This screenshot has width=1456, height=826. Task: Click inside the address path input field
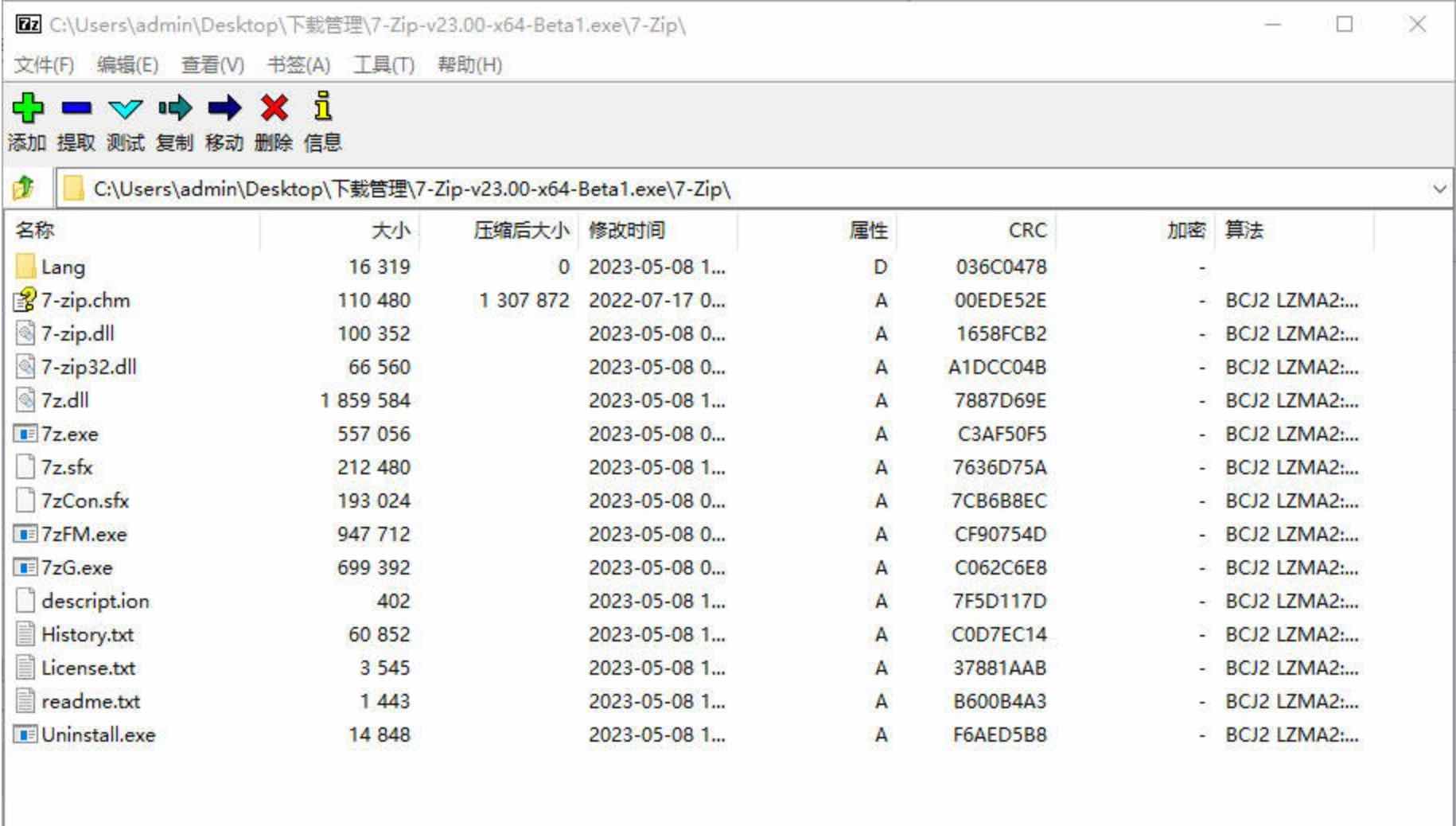tap(756, 189)
